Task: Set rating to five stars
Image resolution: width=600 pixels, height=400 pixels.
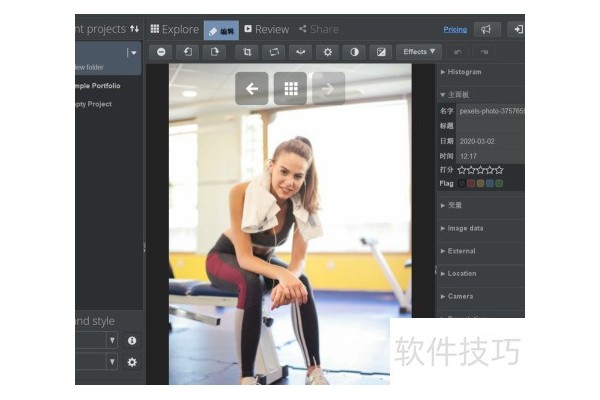Action: pyautogui.click(x=499, y=170)
